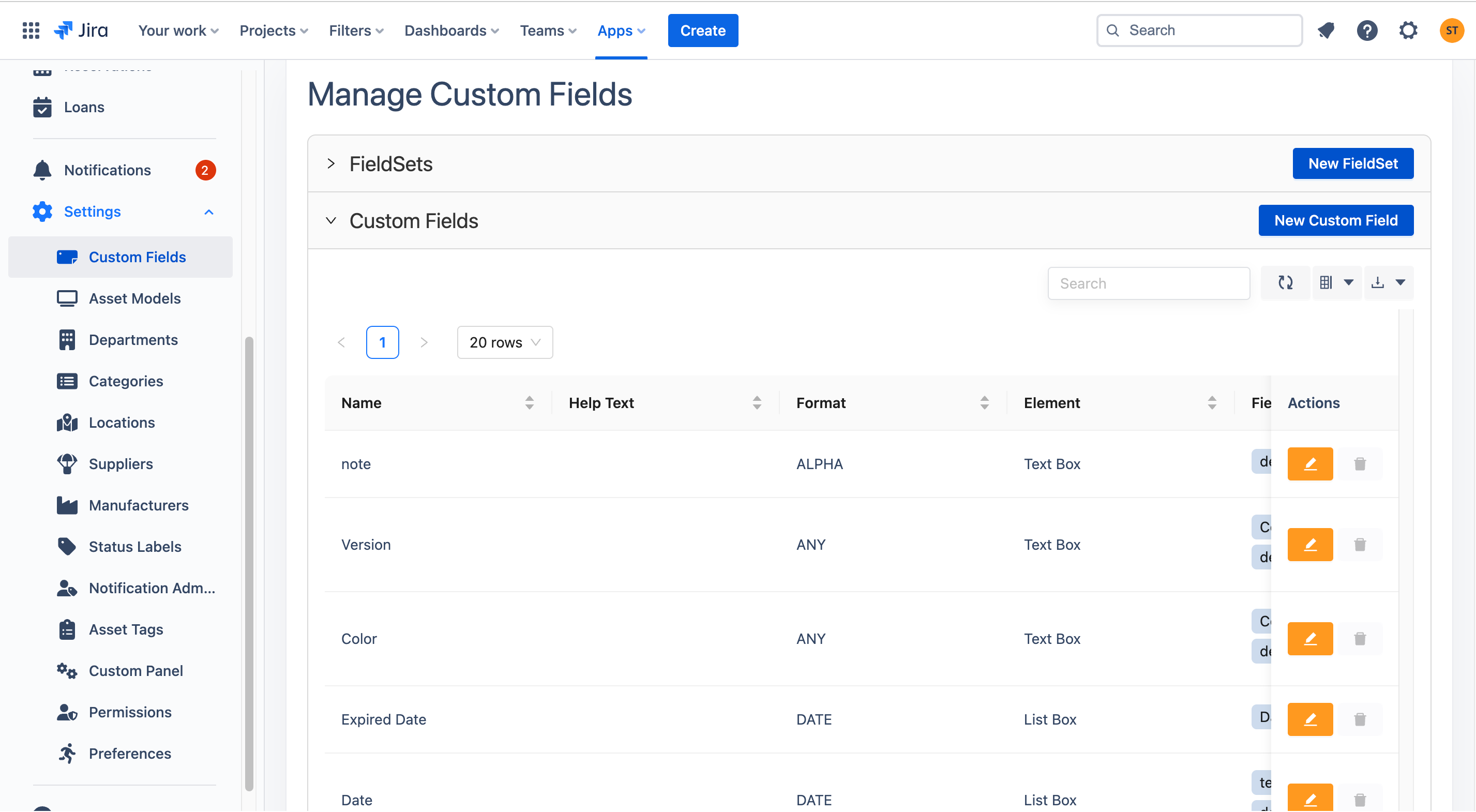Select Categories in the sidebar
This screenshot has height=812, width=1476.
121,381
